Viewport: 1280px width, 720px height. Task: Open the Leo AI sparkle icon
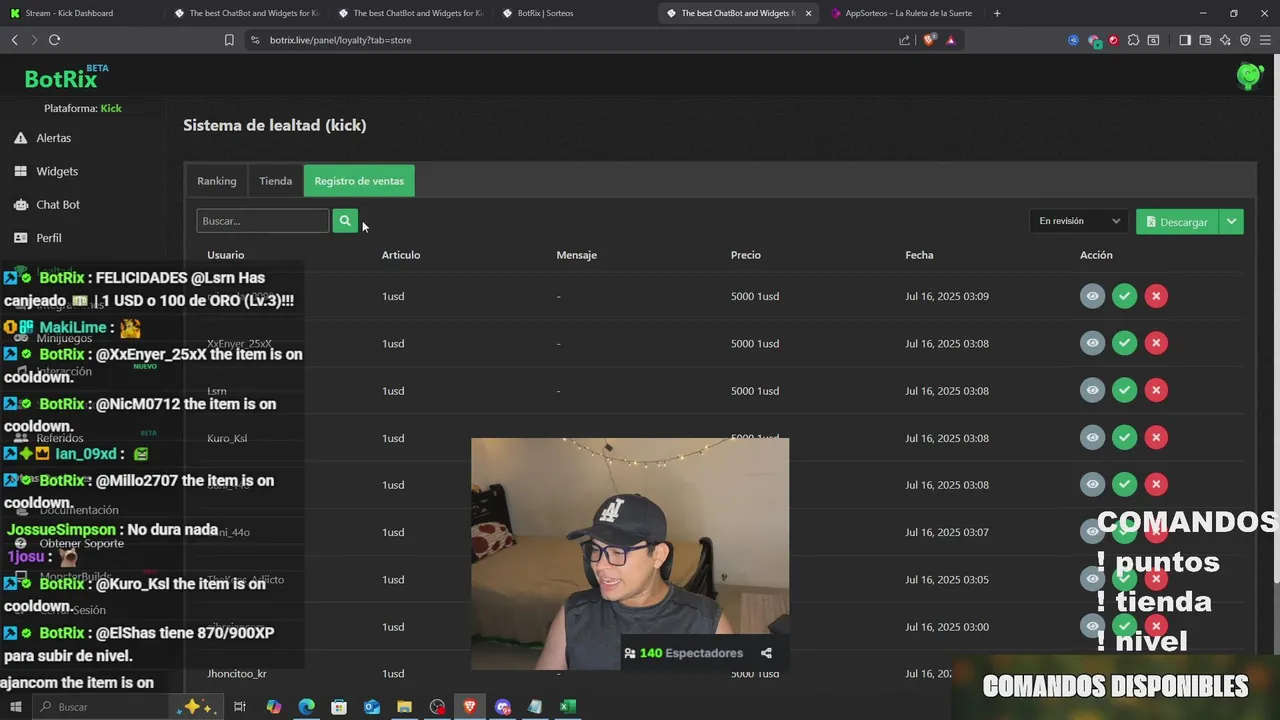click(1225, 40)
